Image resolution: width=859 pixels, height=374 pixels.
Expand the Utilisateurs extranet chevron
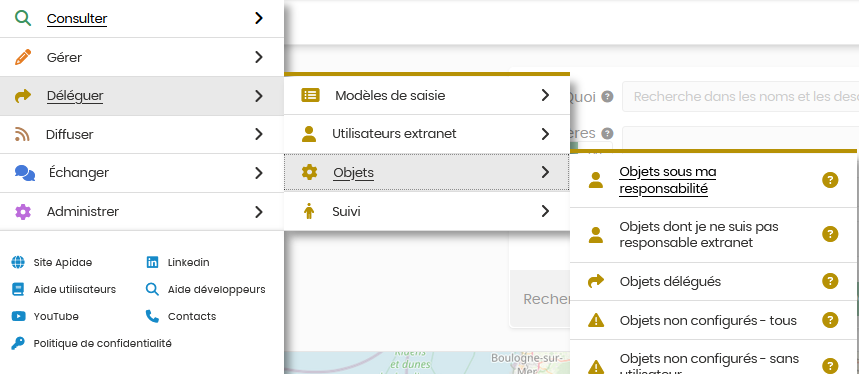545,134
